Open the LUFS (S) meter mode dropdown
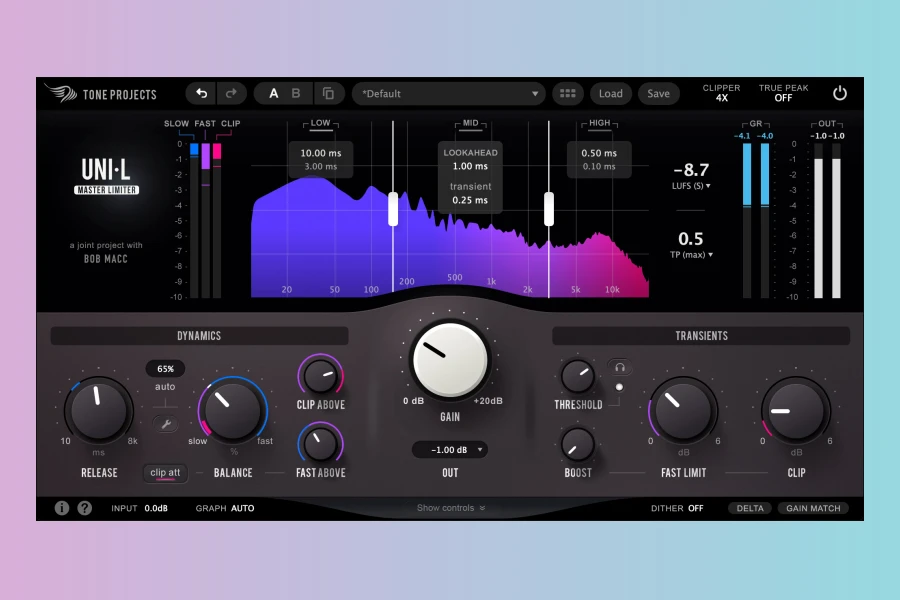 tap(691, 186)
